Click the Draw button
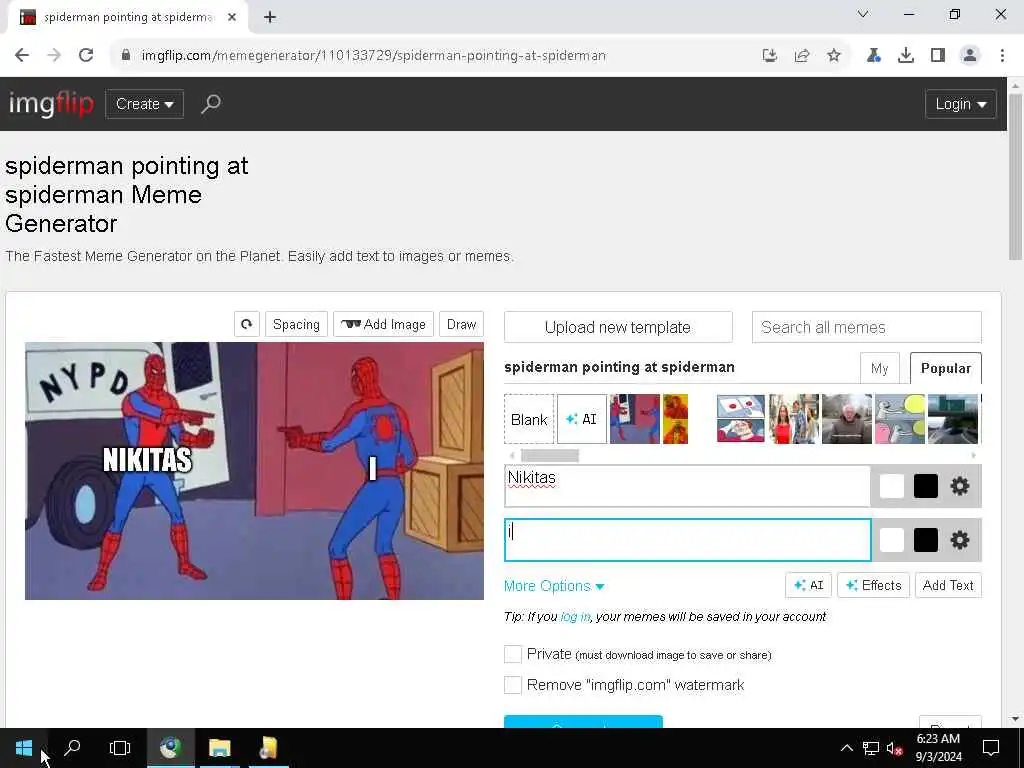Viewport: 1024px width, 768px height. (x=461, y=324)
